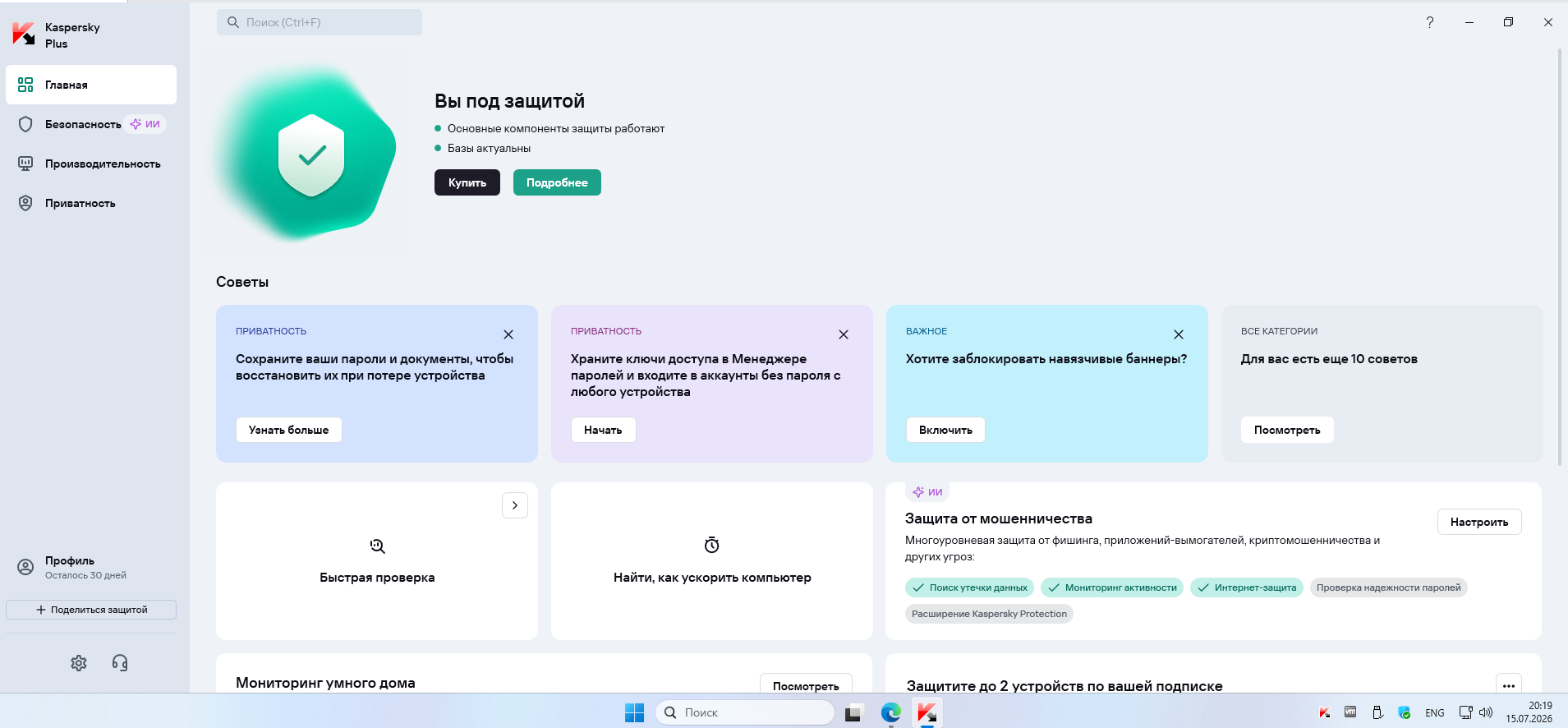1568x728 pixels.
Task: Open the three-dots menu for device subscription
Action: click(1509, 686)
